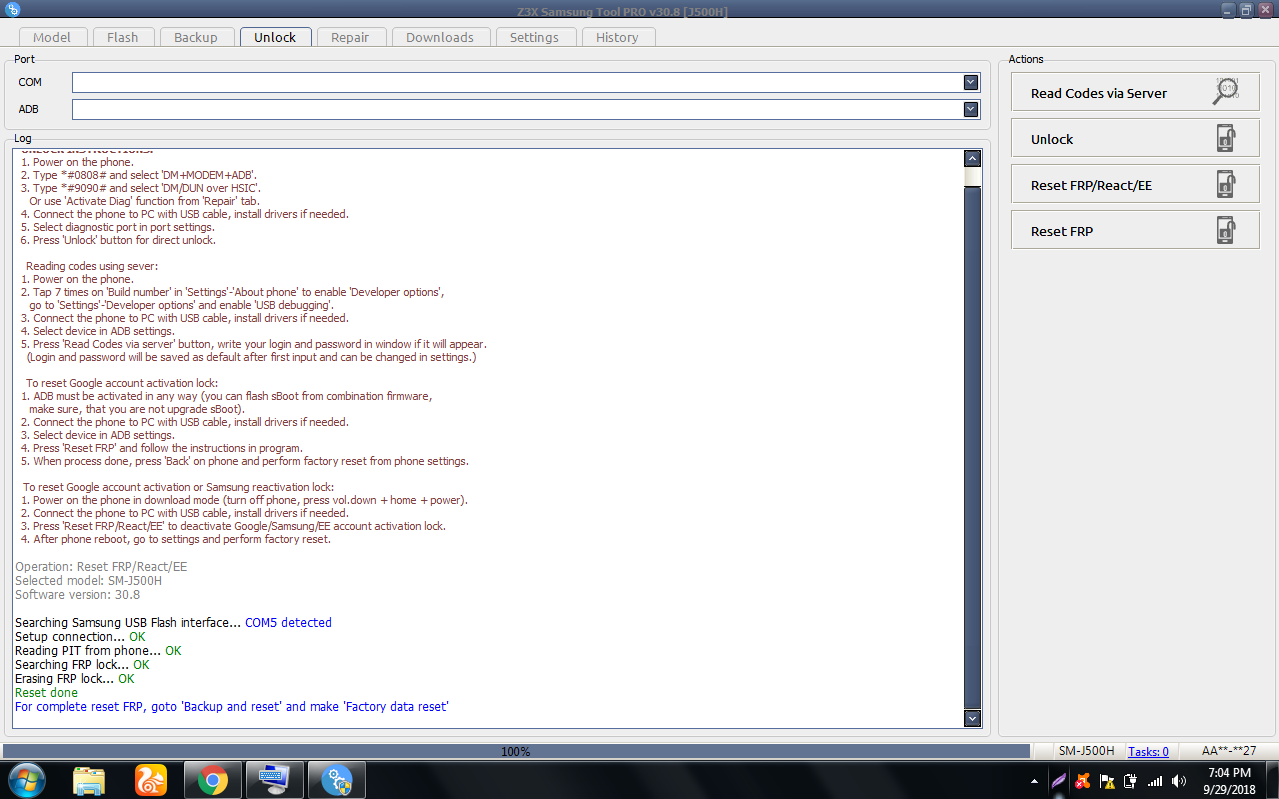Click the ADB device selection field
Viewport: 1279px width, 799px height.
pyautogui.click(x=525, y=109)
